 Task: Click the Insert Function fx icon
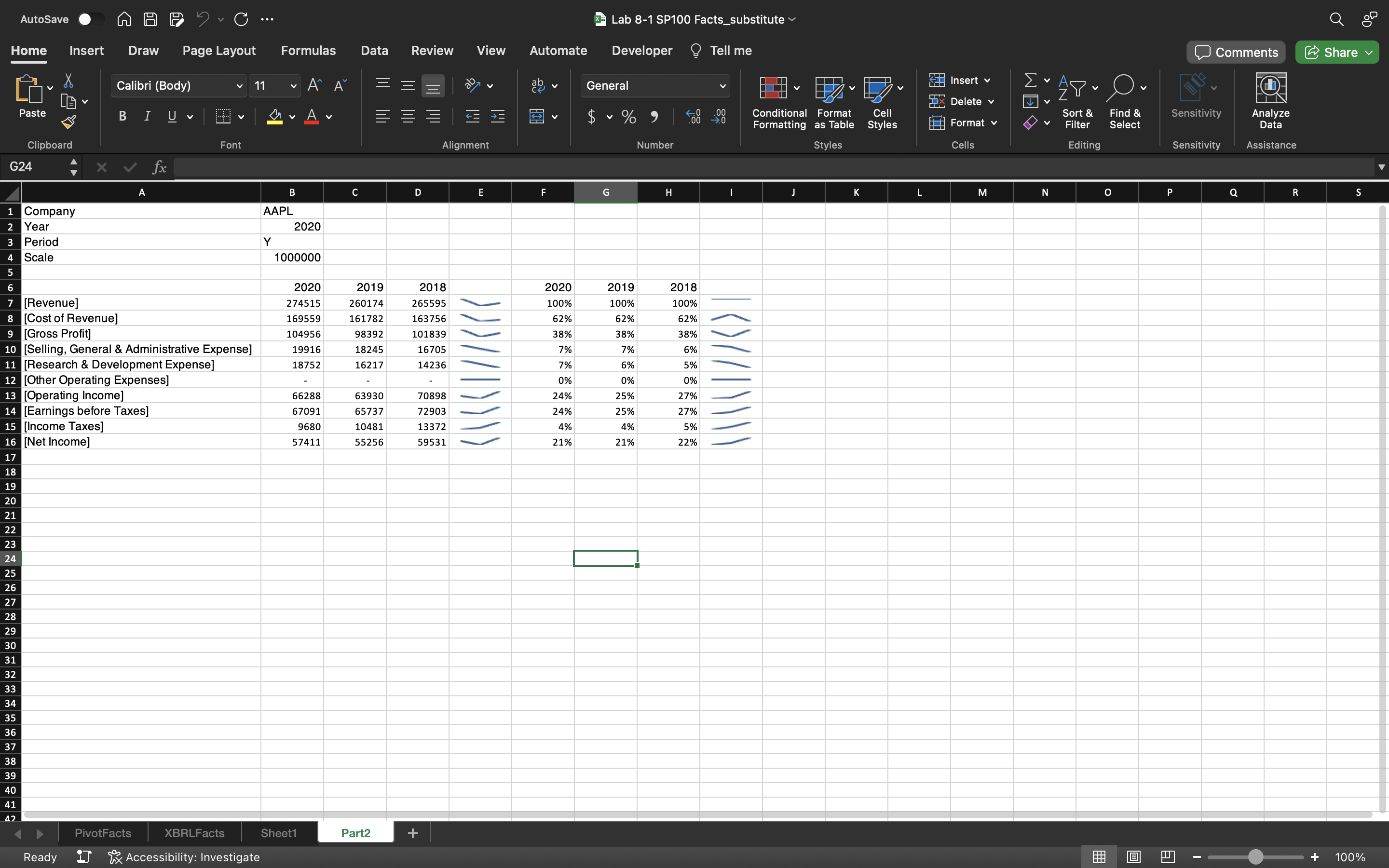click(159, 167)
